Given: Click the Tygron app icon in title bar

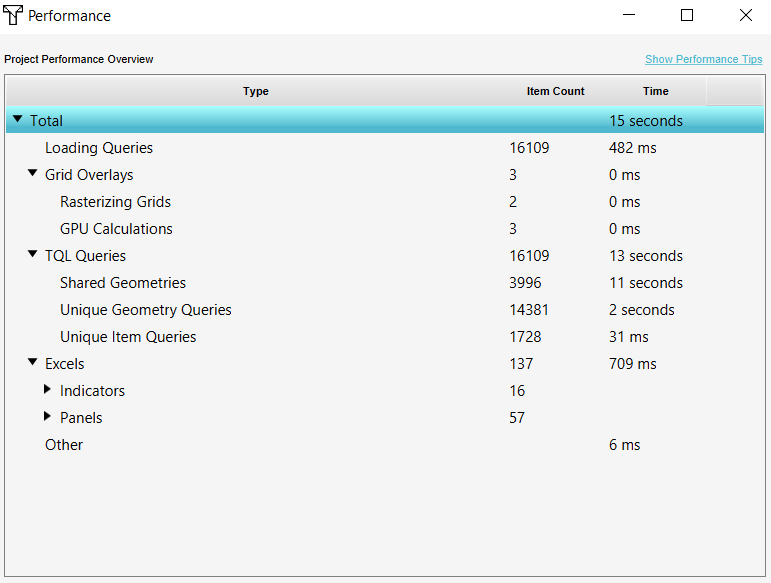Looking at the screenshot, I should (14, 16).
